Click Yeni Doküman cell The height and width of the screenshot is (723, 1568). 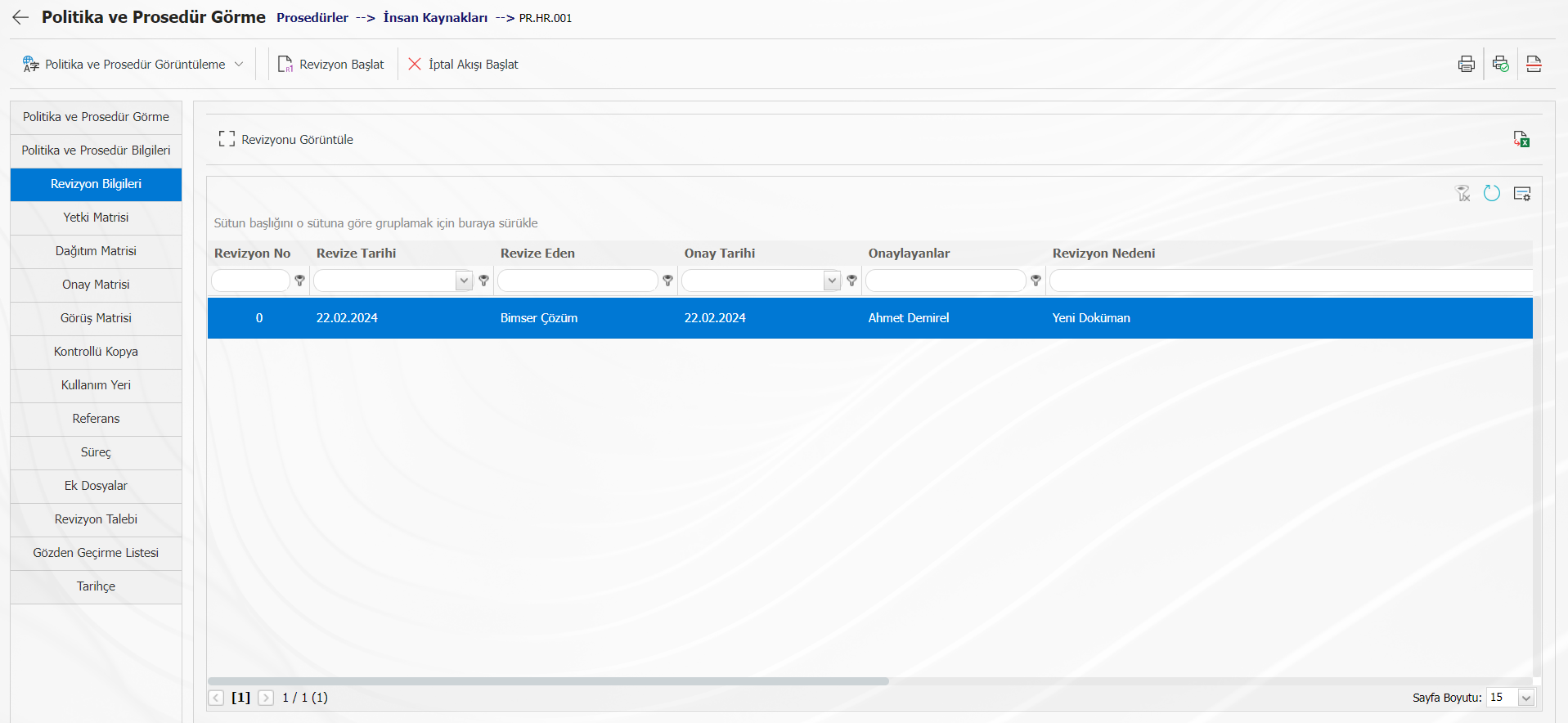tap(1091, 318)
